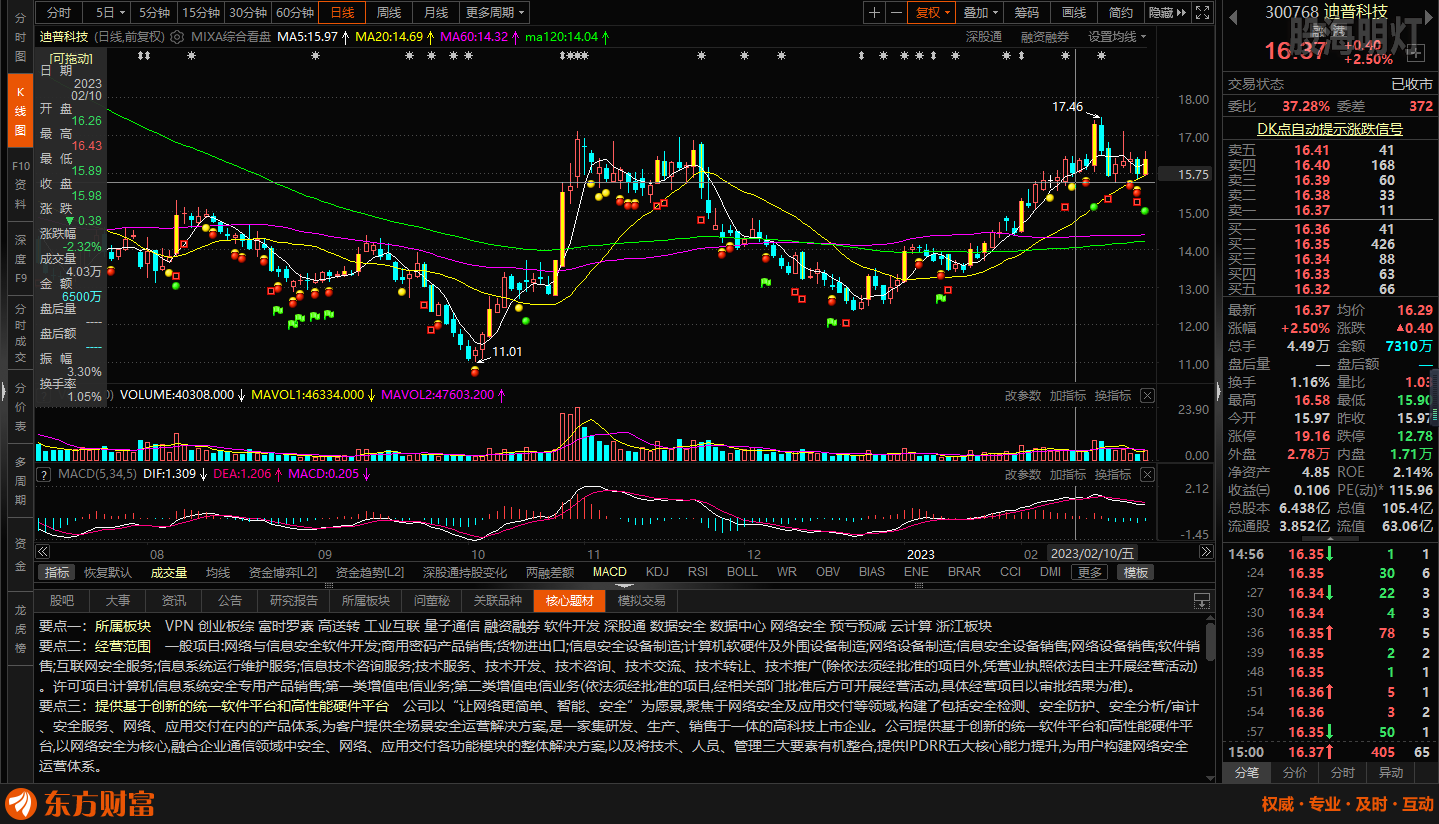This screenshot has height=824, width=1439.
Task: Click 加指标 in VOLUME panel
Action: pyautogui.click(x=1068, y=396)
